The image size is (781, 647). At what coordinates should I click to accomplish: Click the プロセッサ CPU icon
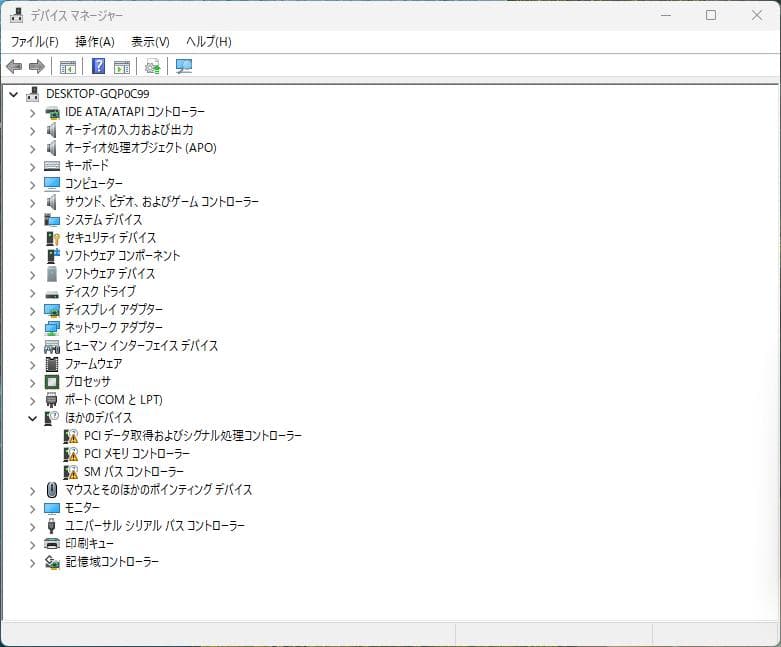pos(52,382)
